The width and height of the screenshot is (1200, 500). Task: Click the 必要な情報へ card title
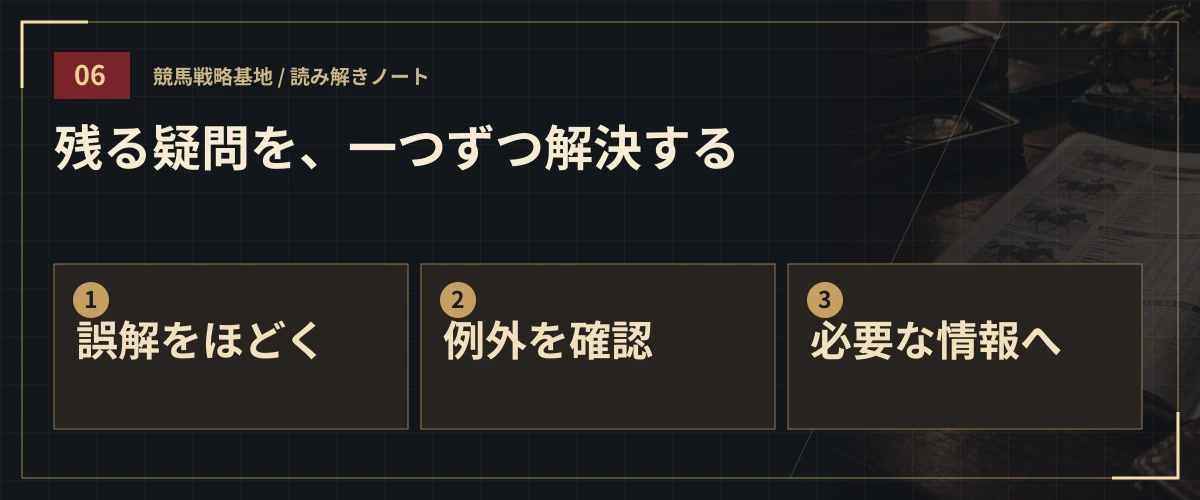point(935,342)
